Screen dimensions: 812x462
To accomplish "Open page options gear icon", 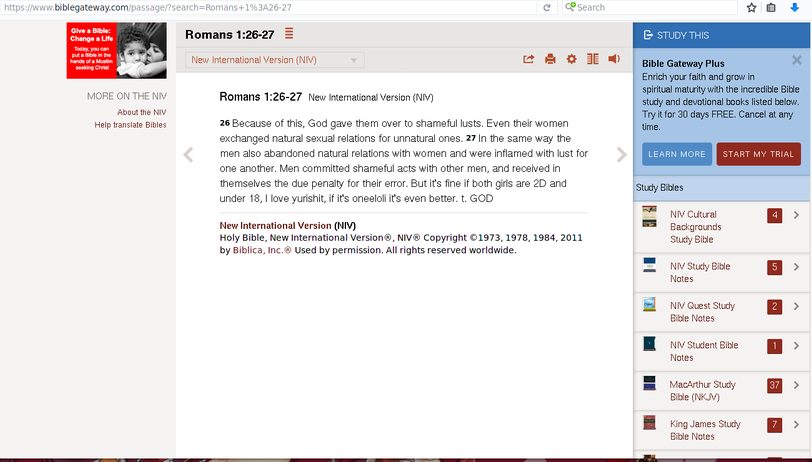I will click(x=571, y=59).
